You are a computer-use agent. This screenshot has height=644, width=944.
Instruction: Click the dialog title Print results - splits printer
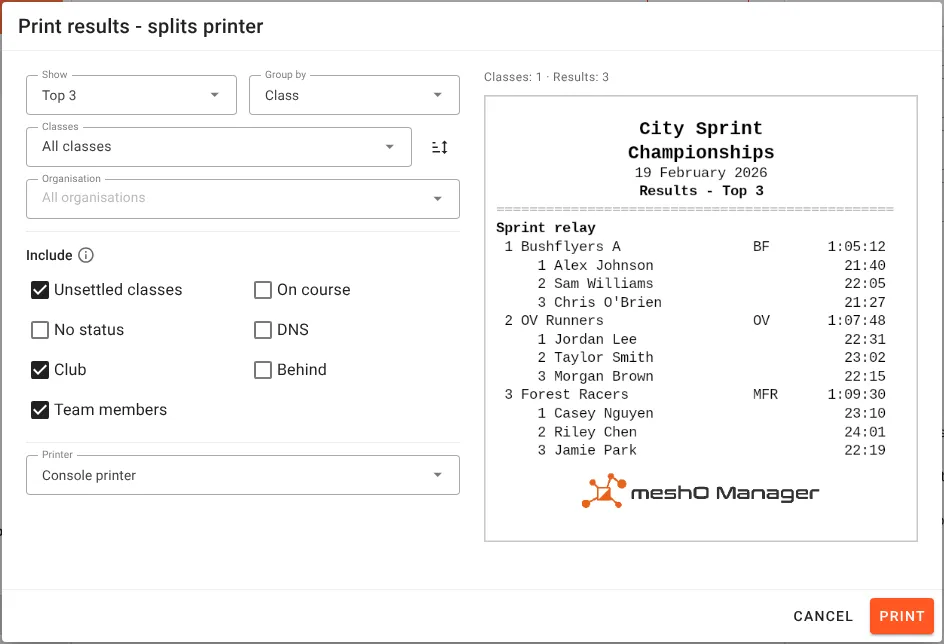pos(140,26)
